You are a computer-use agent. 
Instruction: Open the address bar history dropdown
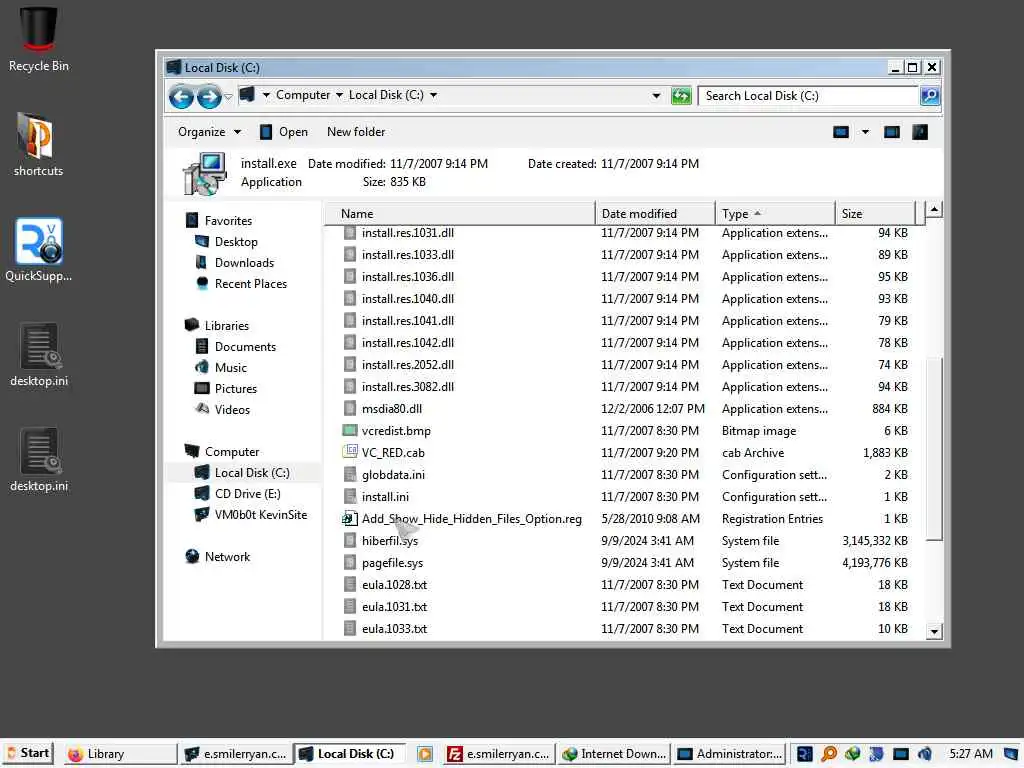pyautogui.click(x=656, y=96)
